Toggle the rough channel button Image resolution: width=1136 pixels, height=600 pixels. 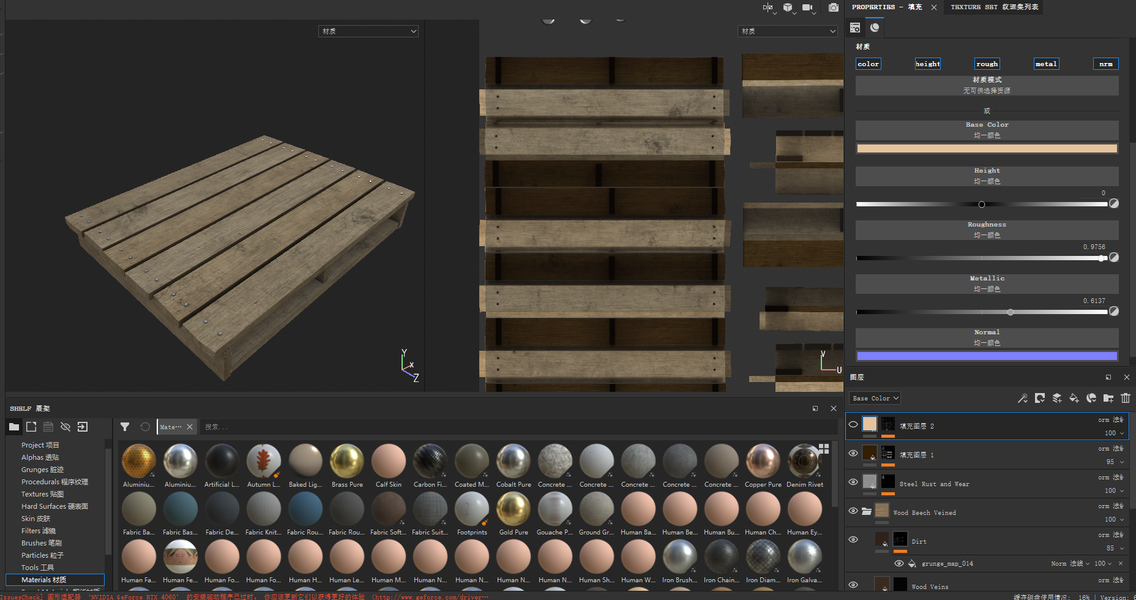[986, 64]
